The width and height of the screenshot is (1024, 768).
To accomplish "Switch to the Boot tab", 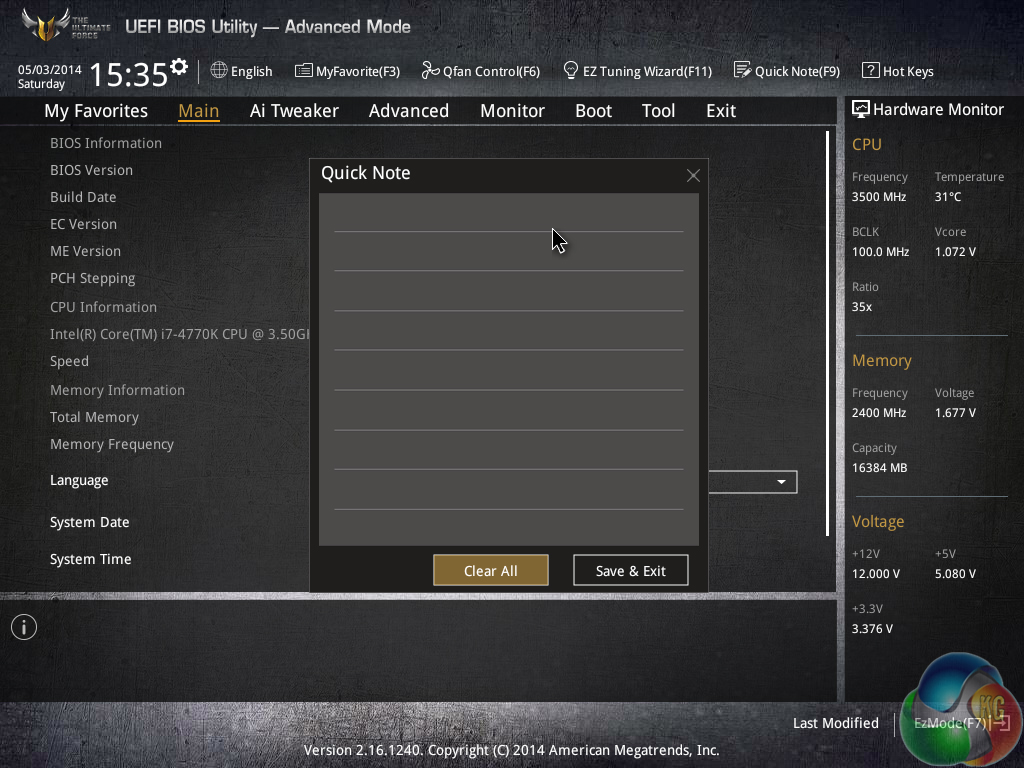I will point(593,110).
